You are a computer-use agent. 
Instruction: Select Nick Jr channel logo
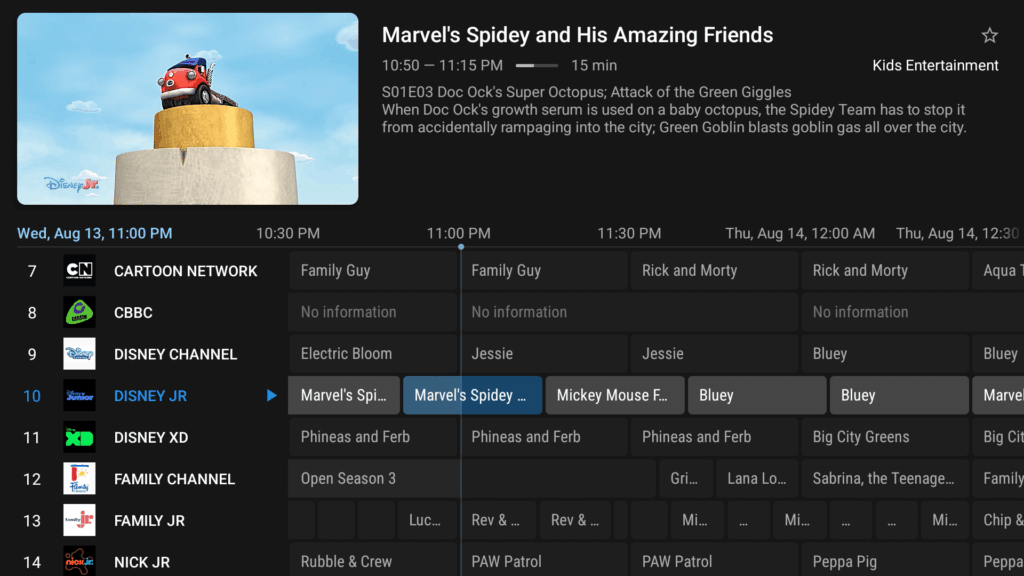(x=79, y=561)
